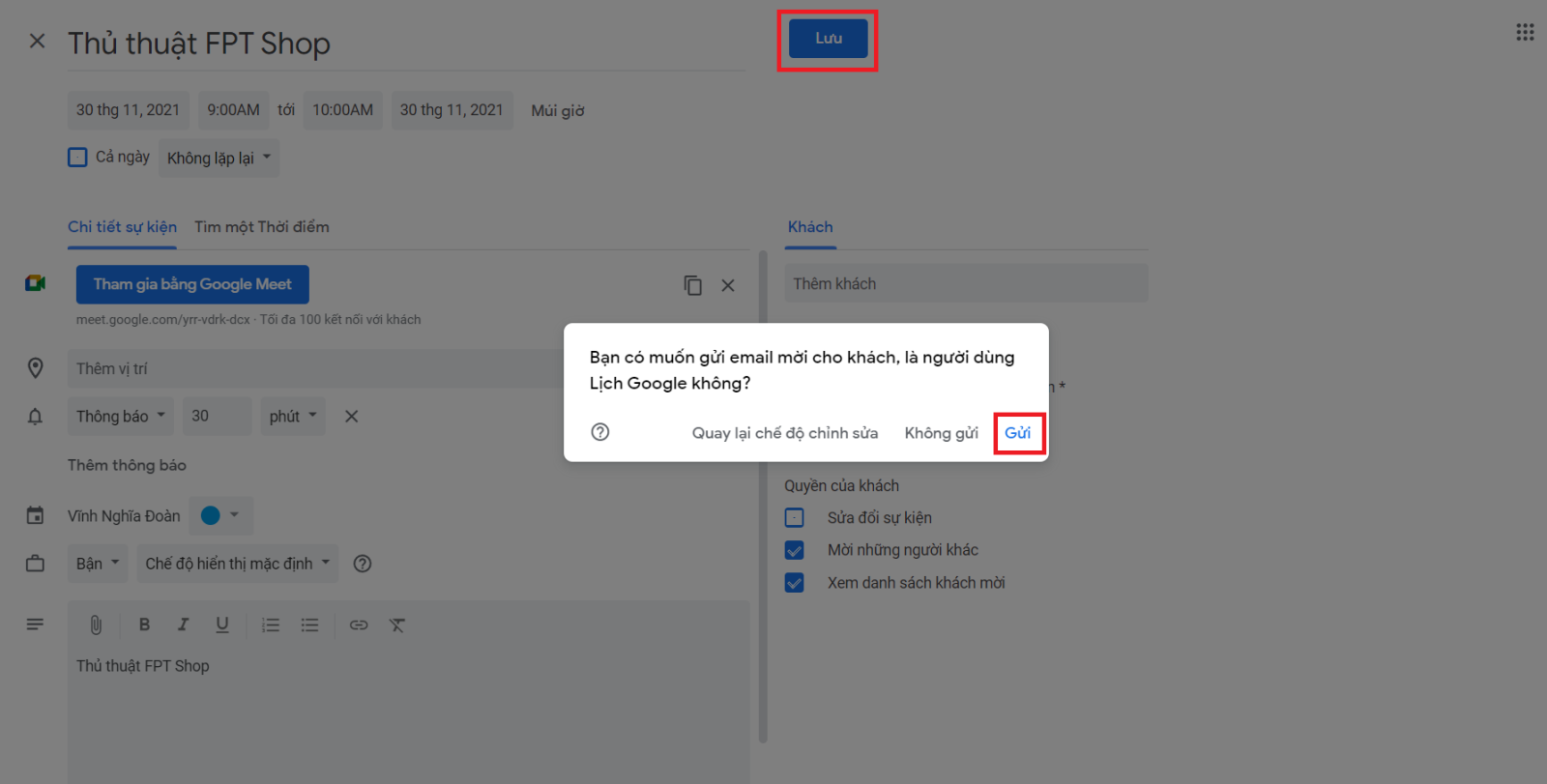
Task: Click the description text area
Action: point(408,715)
